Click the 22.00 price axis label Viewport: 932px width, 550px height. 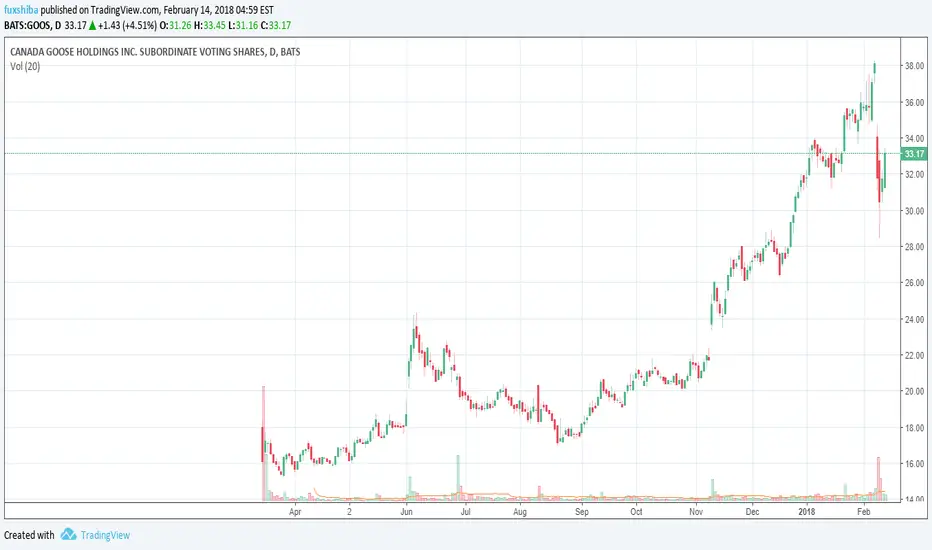(x=914, y=355)
